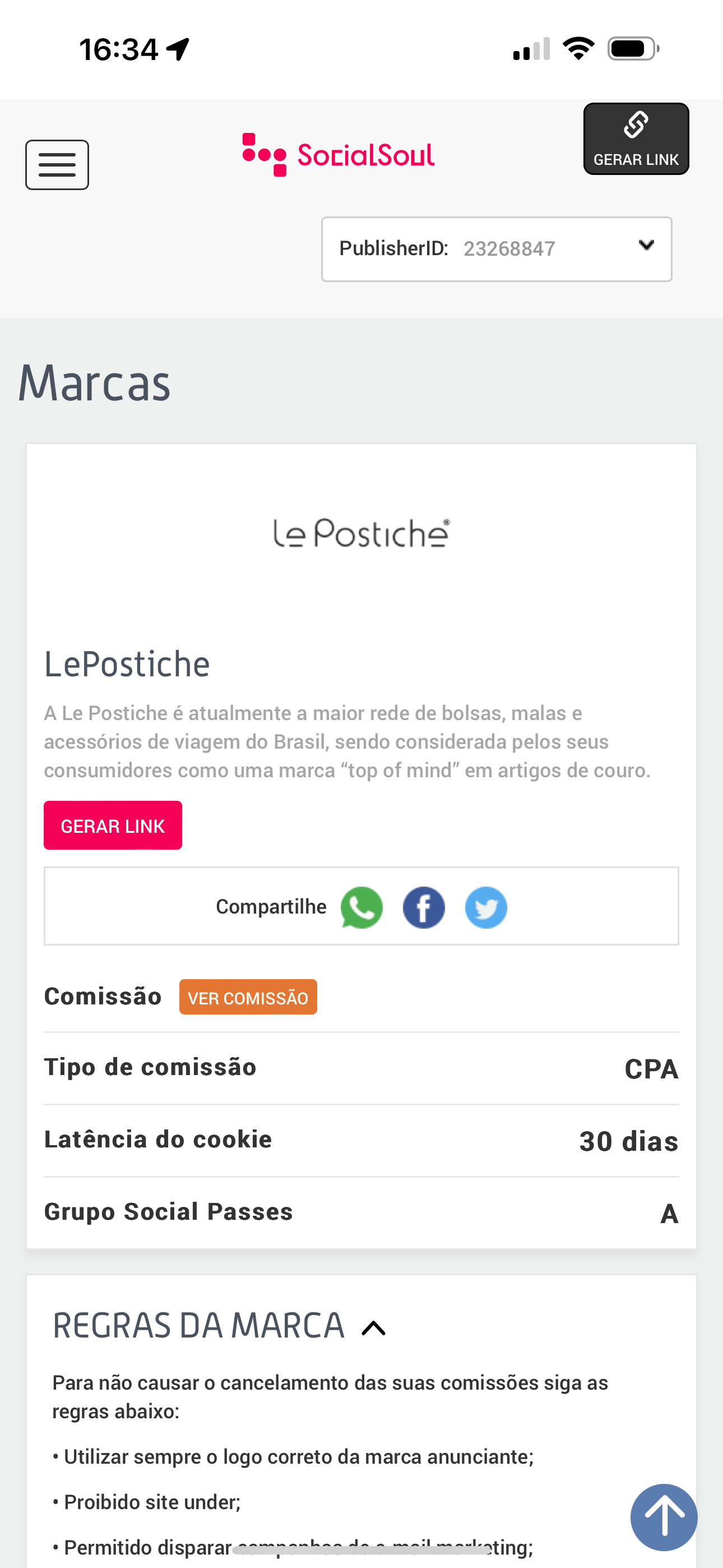Open the orange VER COMISSÃO button
This screenshot has width=723, height=1568.
[248, 997]
